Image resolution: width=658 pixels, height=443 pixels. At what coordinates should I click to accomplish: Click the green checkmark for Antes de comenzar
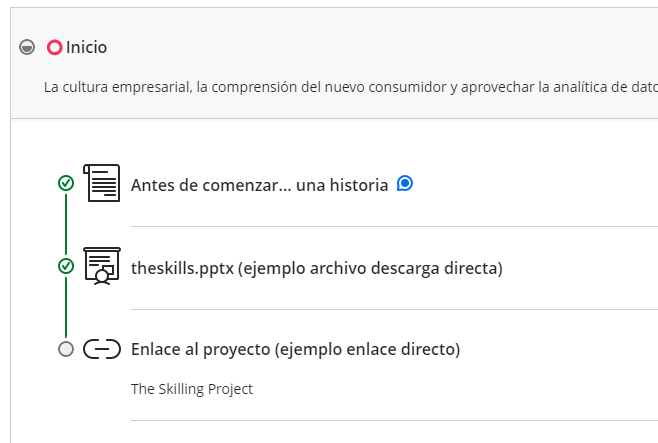pyautogui.click(x=66, y=183)
